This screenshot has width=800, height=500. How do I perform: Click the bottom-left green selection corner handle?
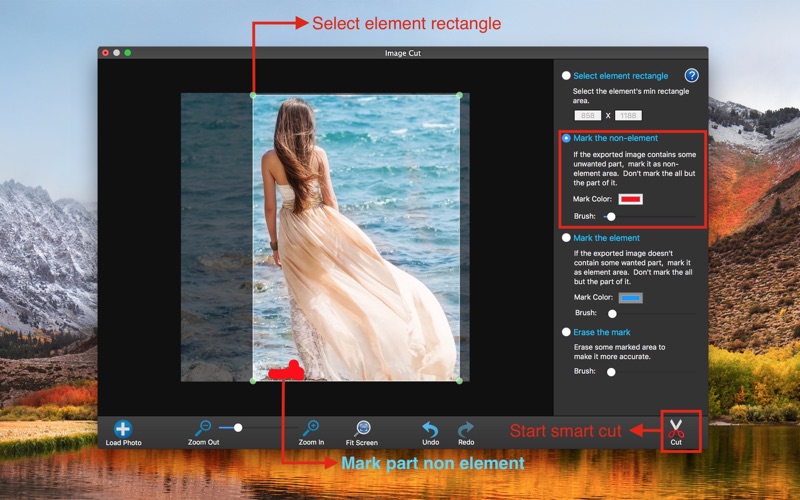253,381
